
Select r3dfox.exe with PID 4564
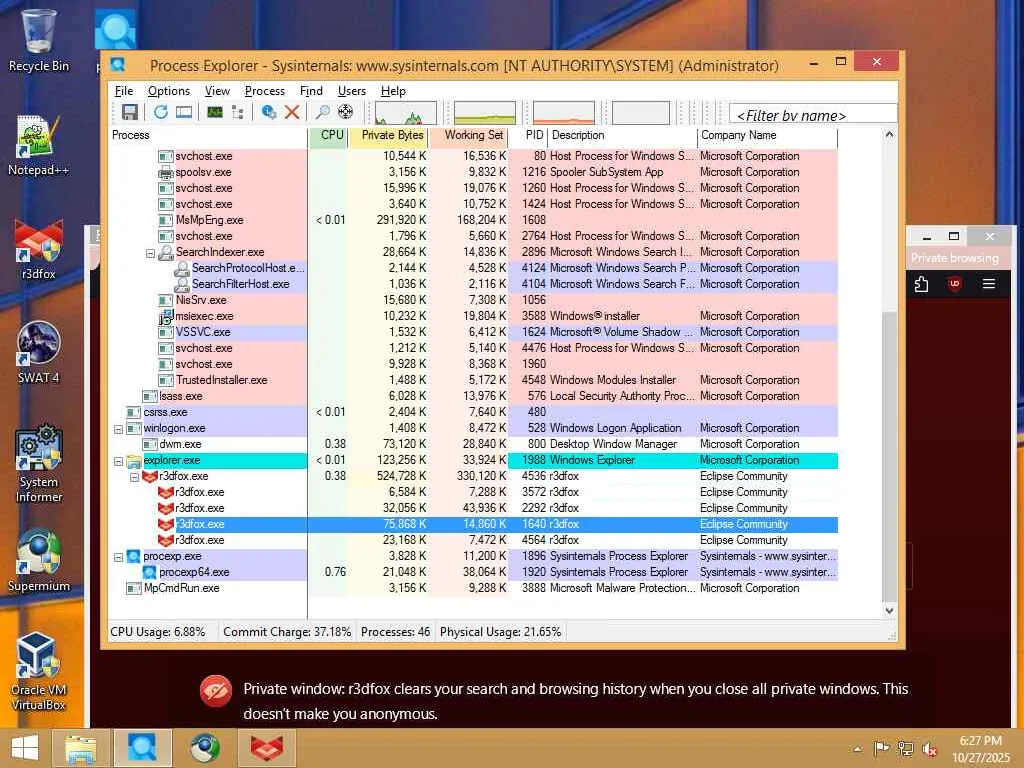tap(473, 540)
